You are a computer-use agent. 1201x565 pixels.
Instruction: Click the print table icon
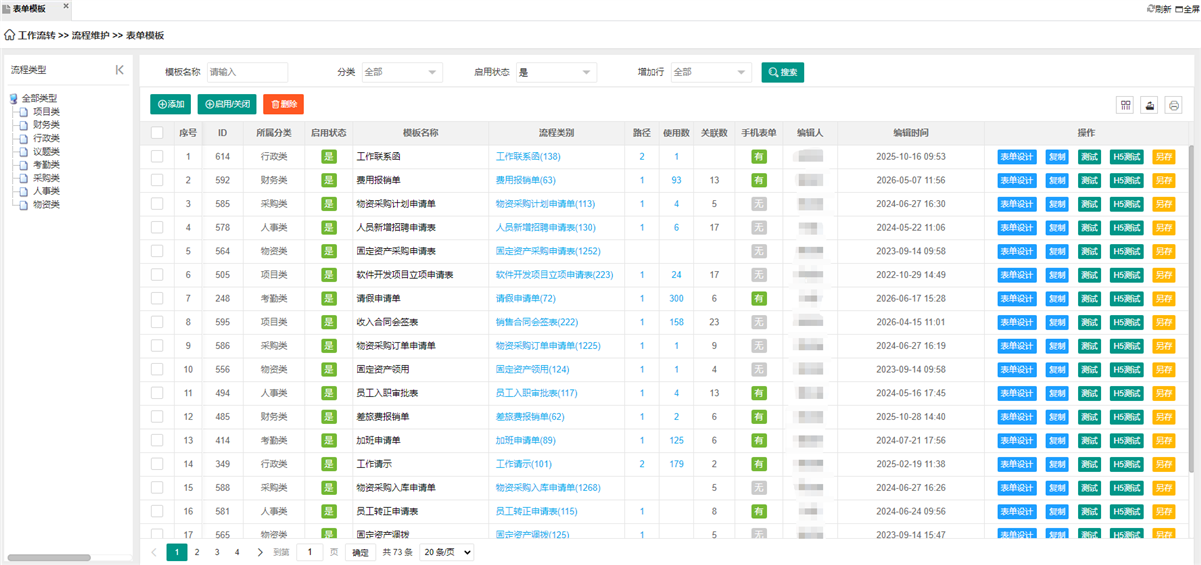coord(1174,104)
